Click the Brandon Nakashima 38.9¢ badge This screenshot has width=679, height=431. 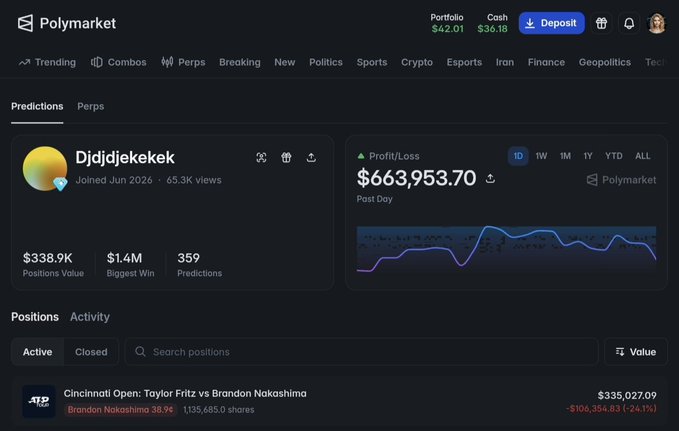(x=120, y=410)
